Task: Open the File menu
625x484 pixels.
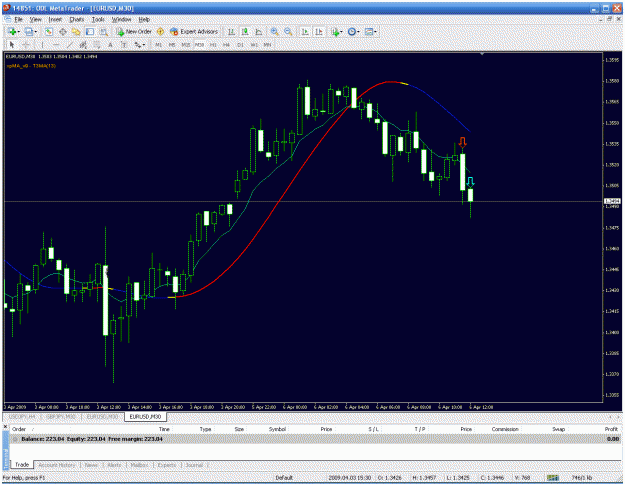Action: pos(18,19)
